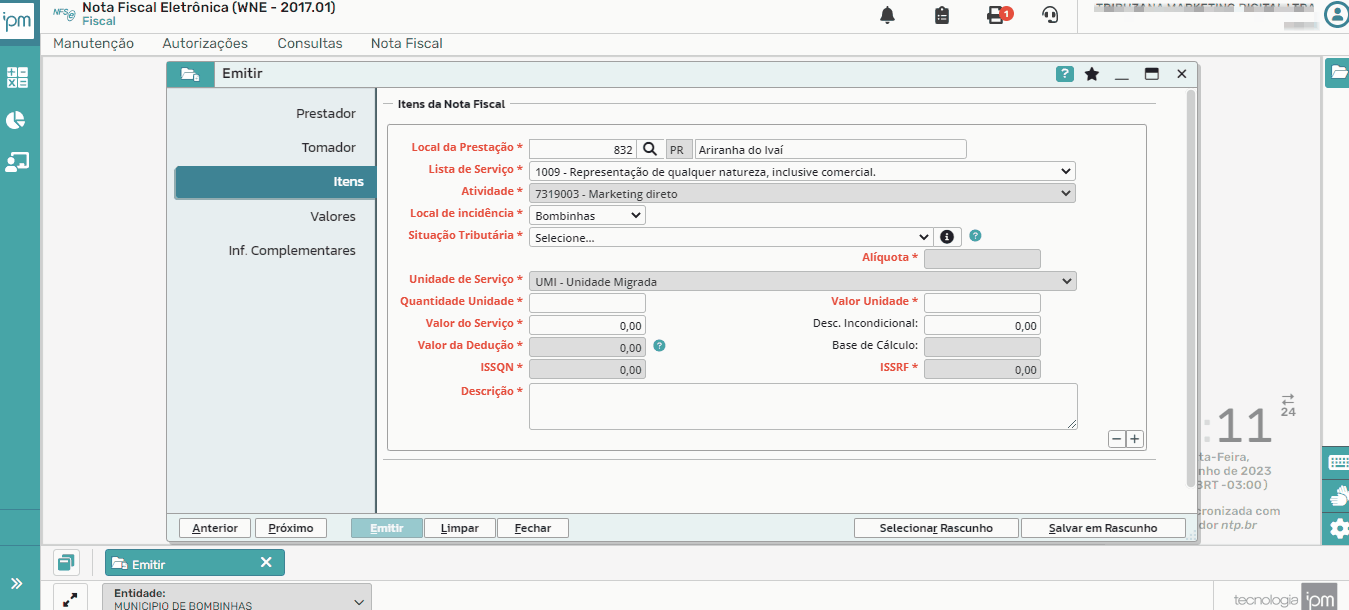
Task: Expand the Entidade selector
Action: pyautogui.click(x=237, y=599)
